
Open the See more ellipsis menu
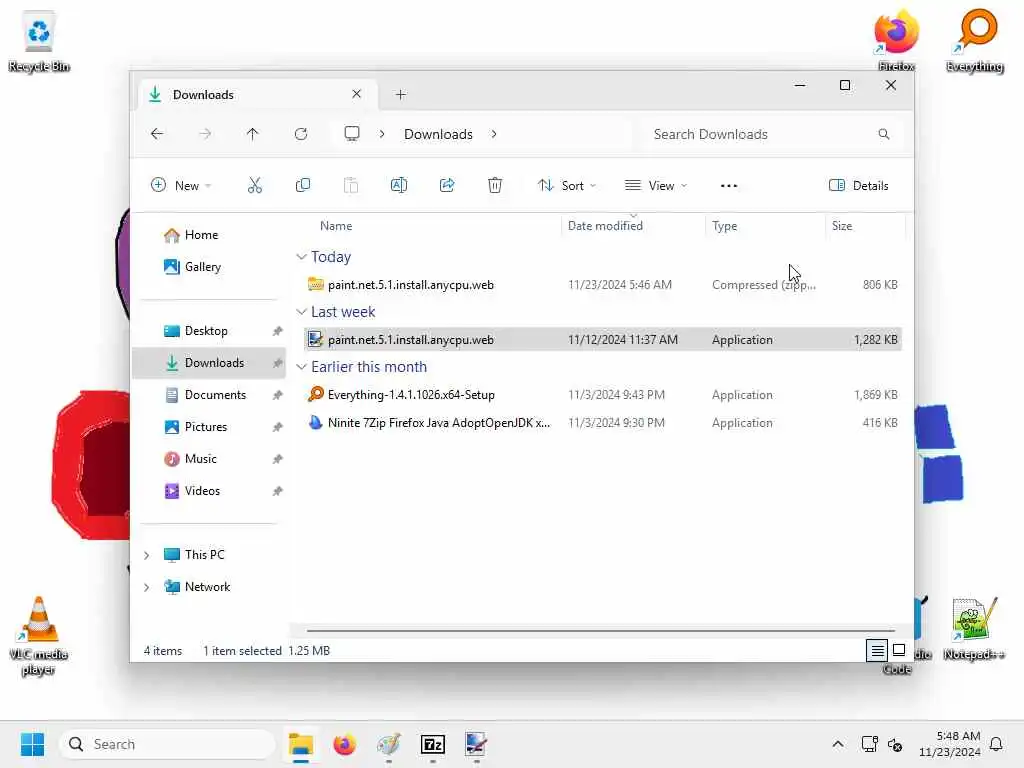729,185
